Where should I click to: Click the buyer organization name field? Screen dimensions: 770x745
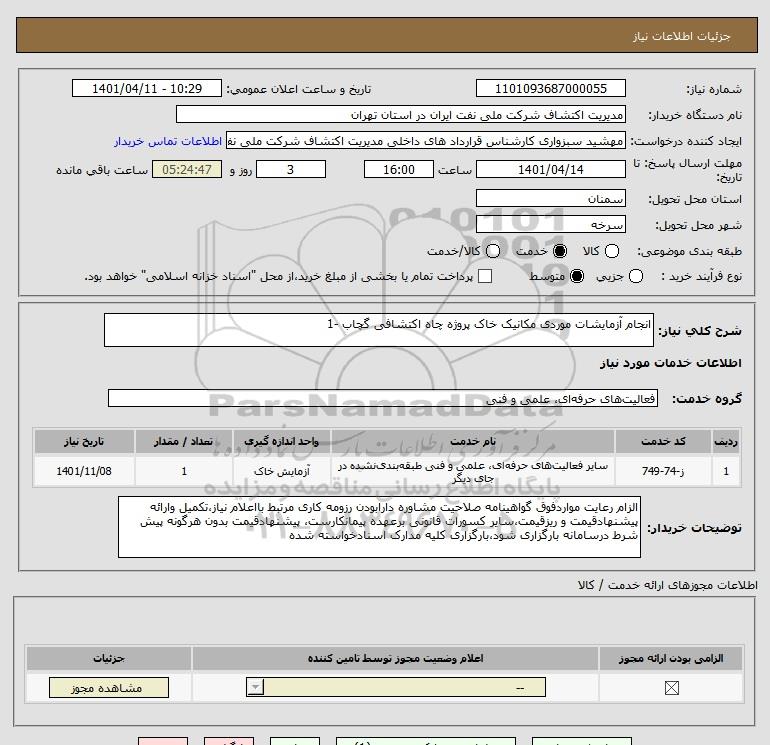pos(401,114)
